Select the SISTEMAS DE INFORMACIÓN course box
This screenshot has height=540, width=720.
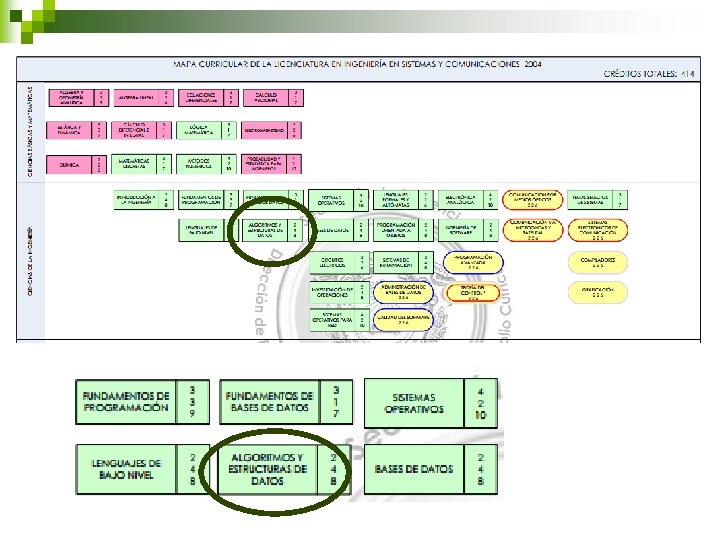[403, 262]
